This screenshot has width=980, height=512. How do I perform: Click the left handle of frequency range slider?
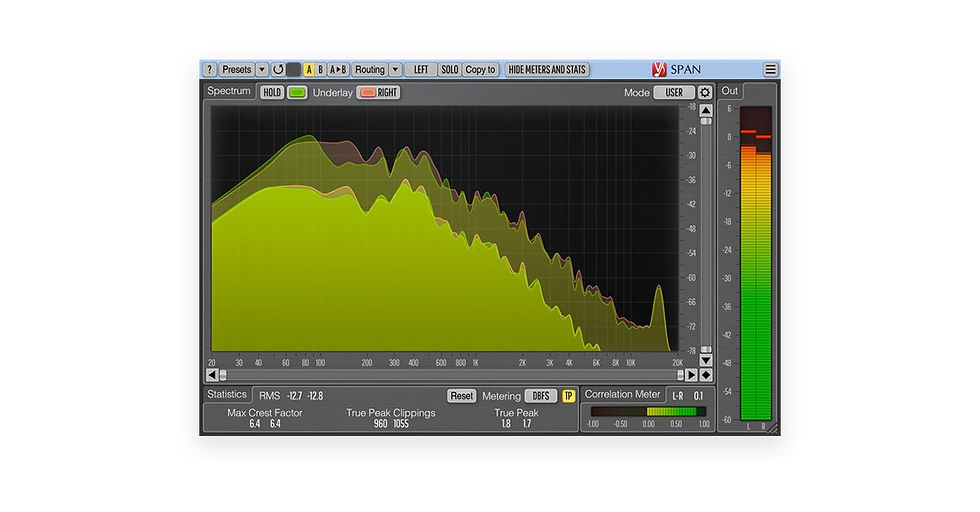223,375
